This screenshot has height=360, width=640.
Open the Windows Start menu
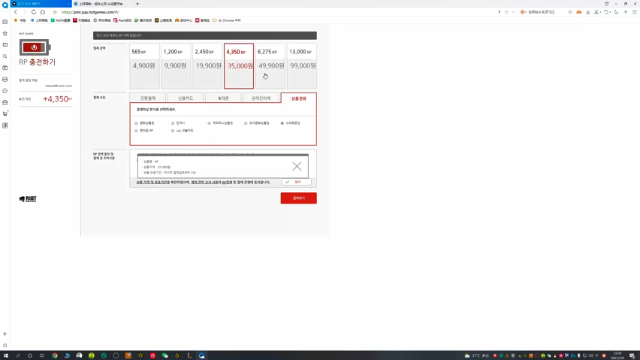click(6, 356)
